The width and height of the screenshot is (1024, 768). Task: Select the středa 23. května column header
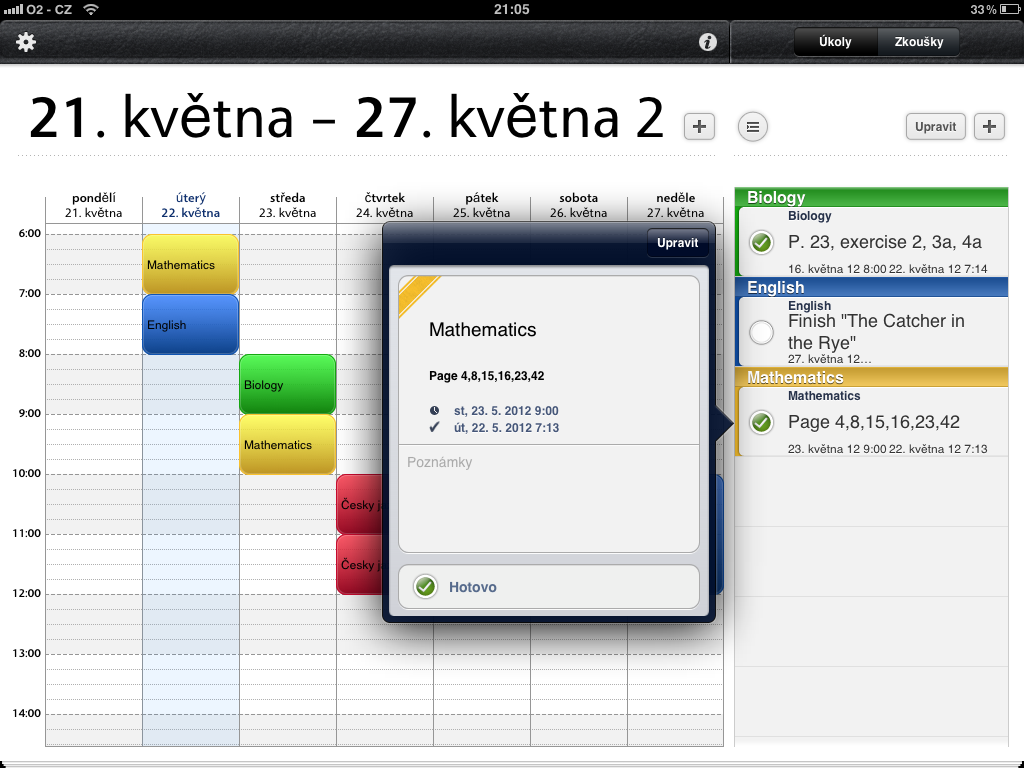pos(287,205)
